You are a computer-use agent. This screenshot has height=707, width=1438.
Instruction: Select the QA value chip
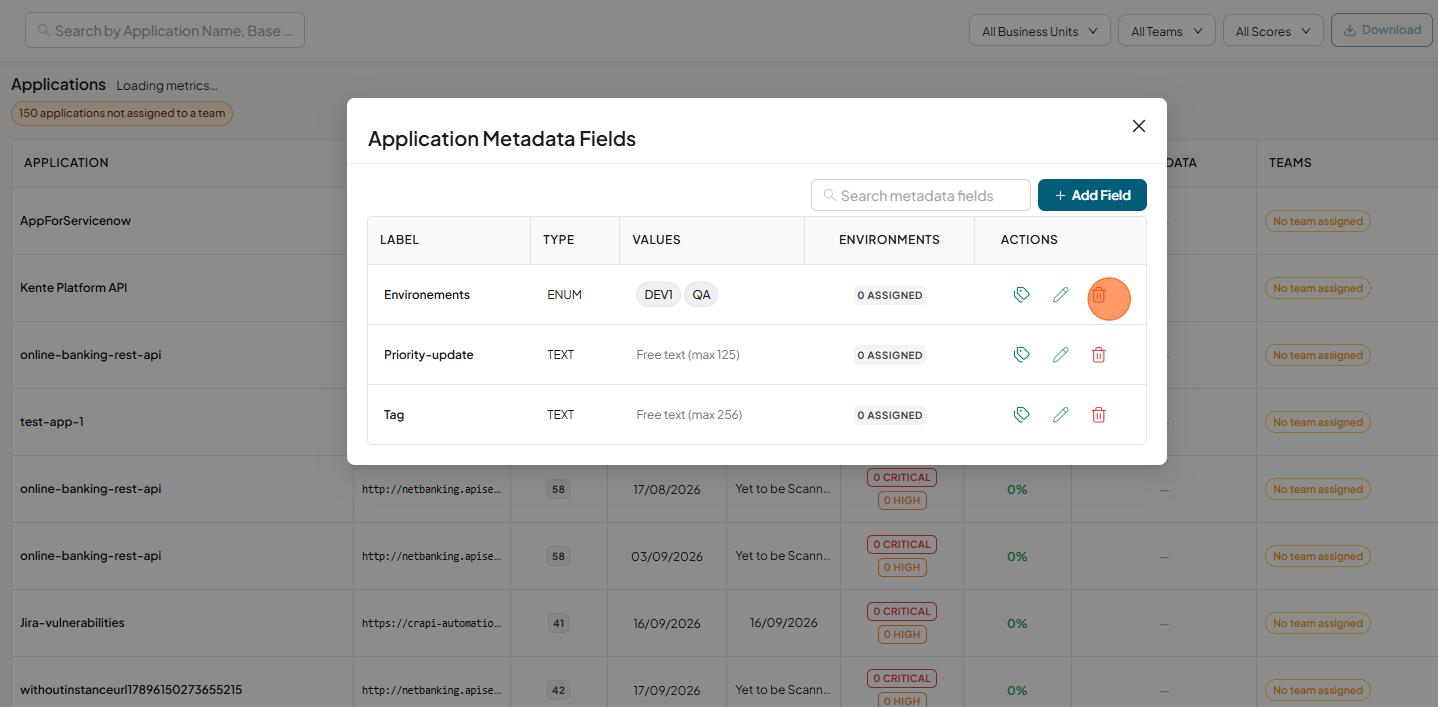coord(701,295)
